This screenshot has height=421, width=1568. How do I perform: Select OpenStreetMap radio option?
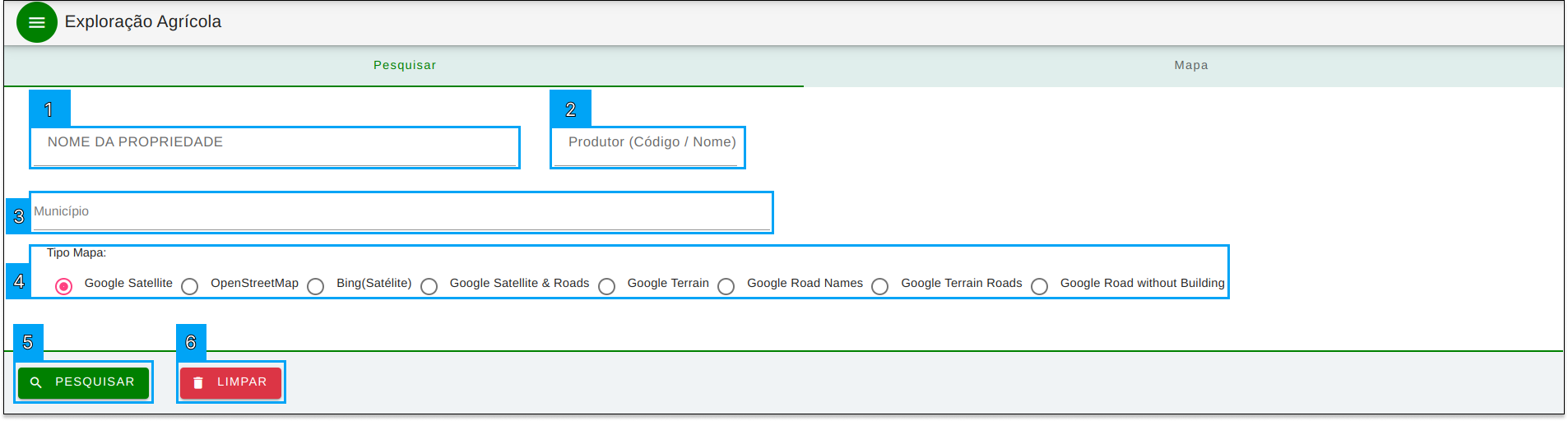tap(190, 286)
